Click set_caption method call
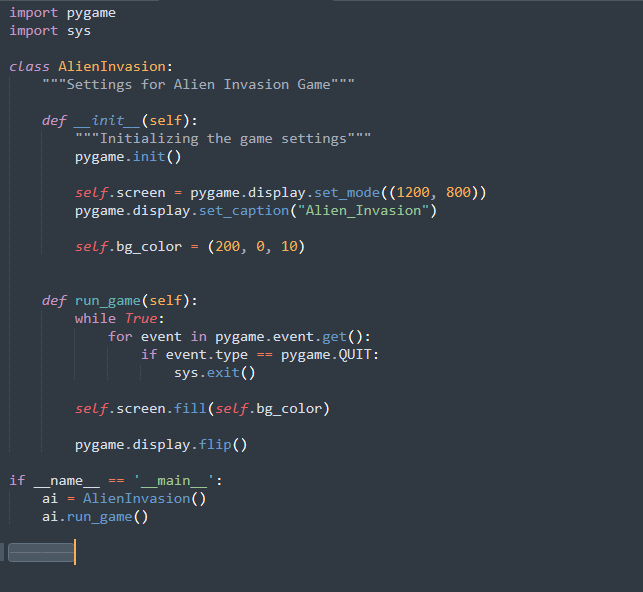This screenshot has height=592, width=643. [244, 211]
